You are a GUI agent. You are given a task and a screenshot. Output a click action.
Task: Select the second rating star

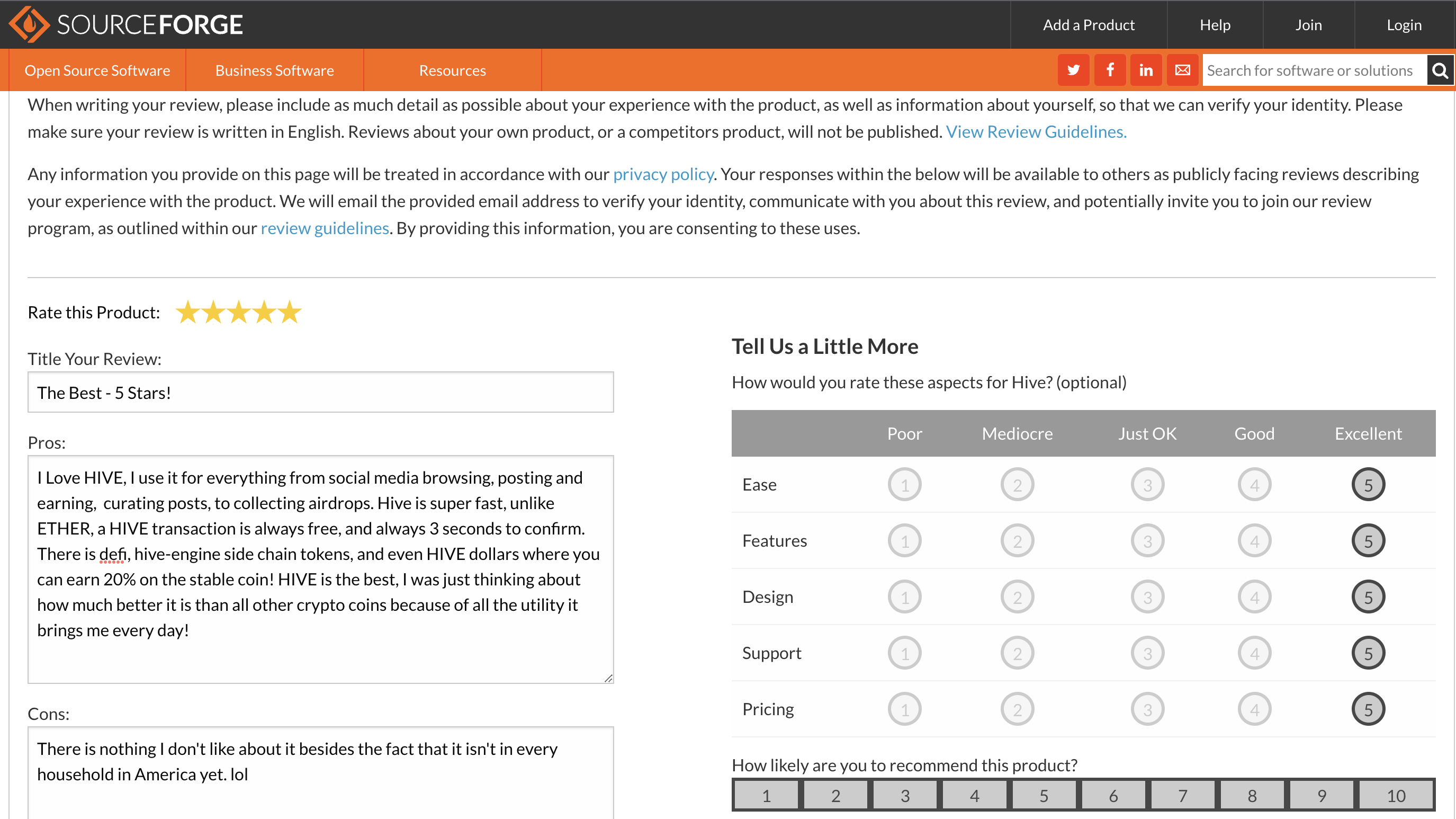[213, 312]
